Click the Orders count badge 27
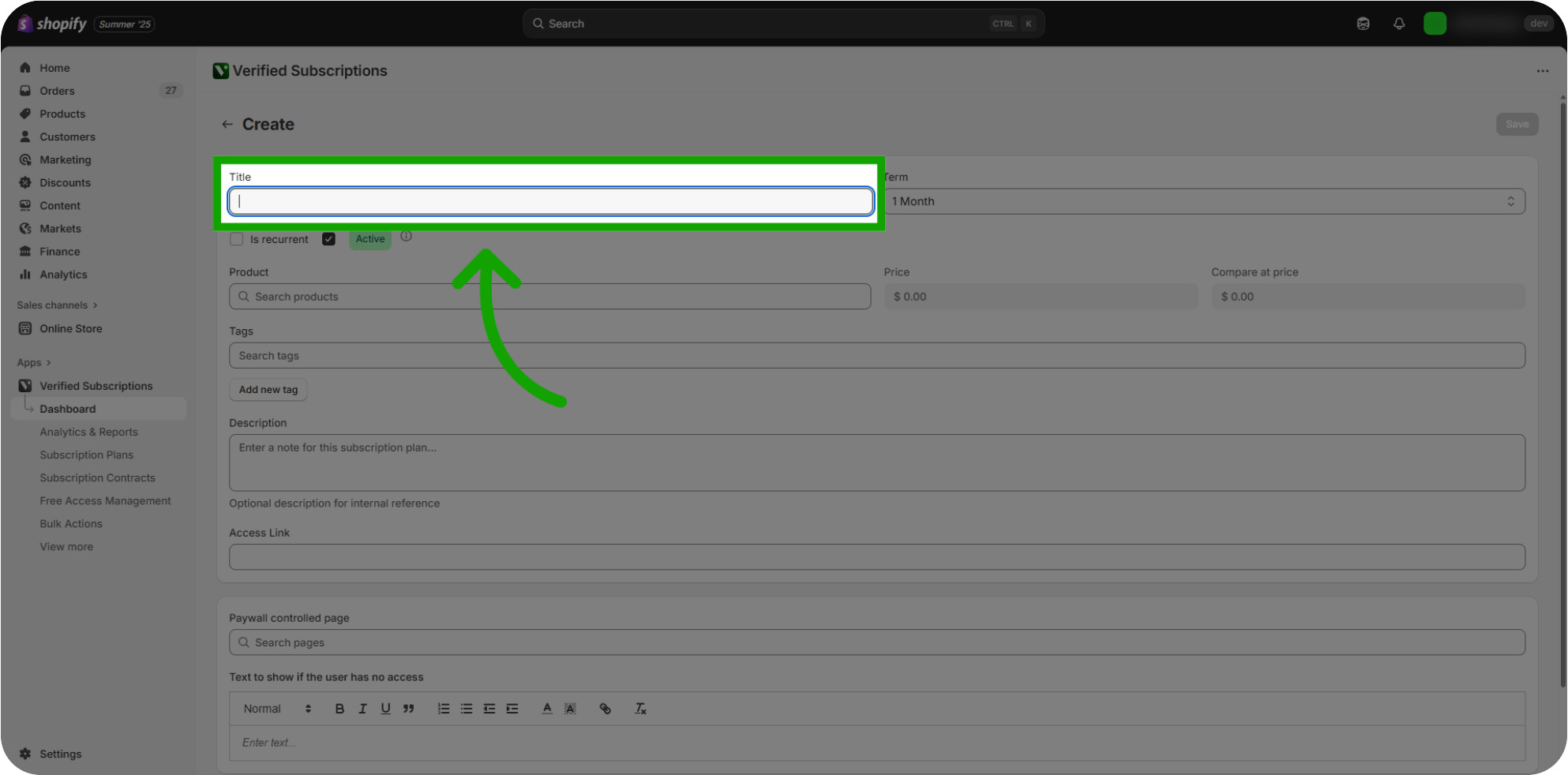 (171, 90)
